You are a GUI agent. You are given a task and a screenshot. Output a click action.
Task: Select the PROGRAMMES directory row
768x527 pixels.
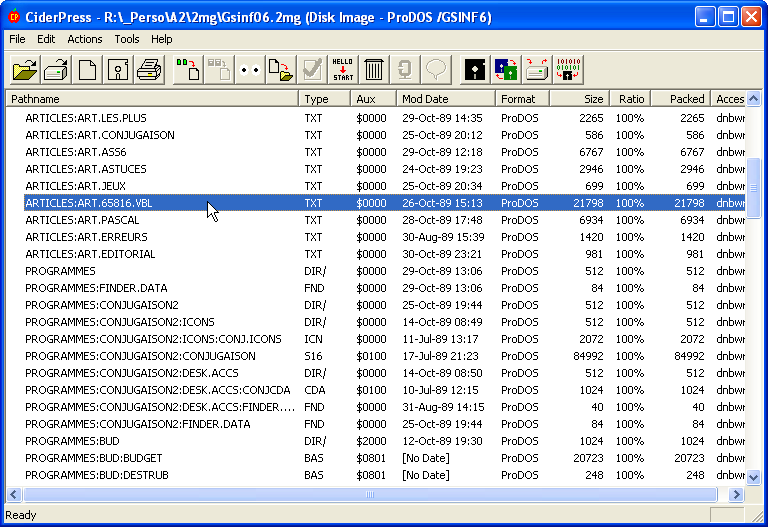[384, 271]
